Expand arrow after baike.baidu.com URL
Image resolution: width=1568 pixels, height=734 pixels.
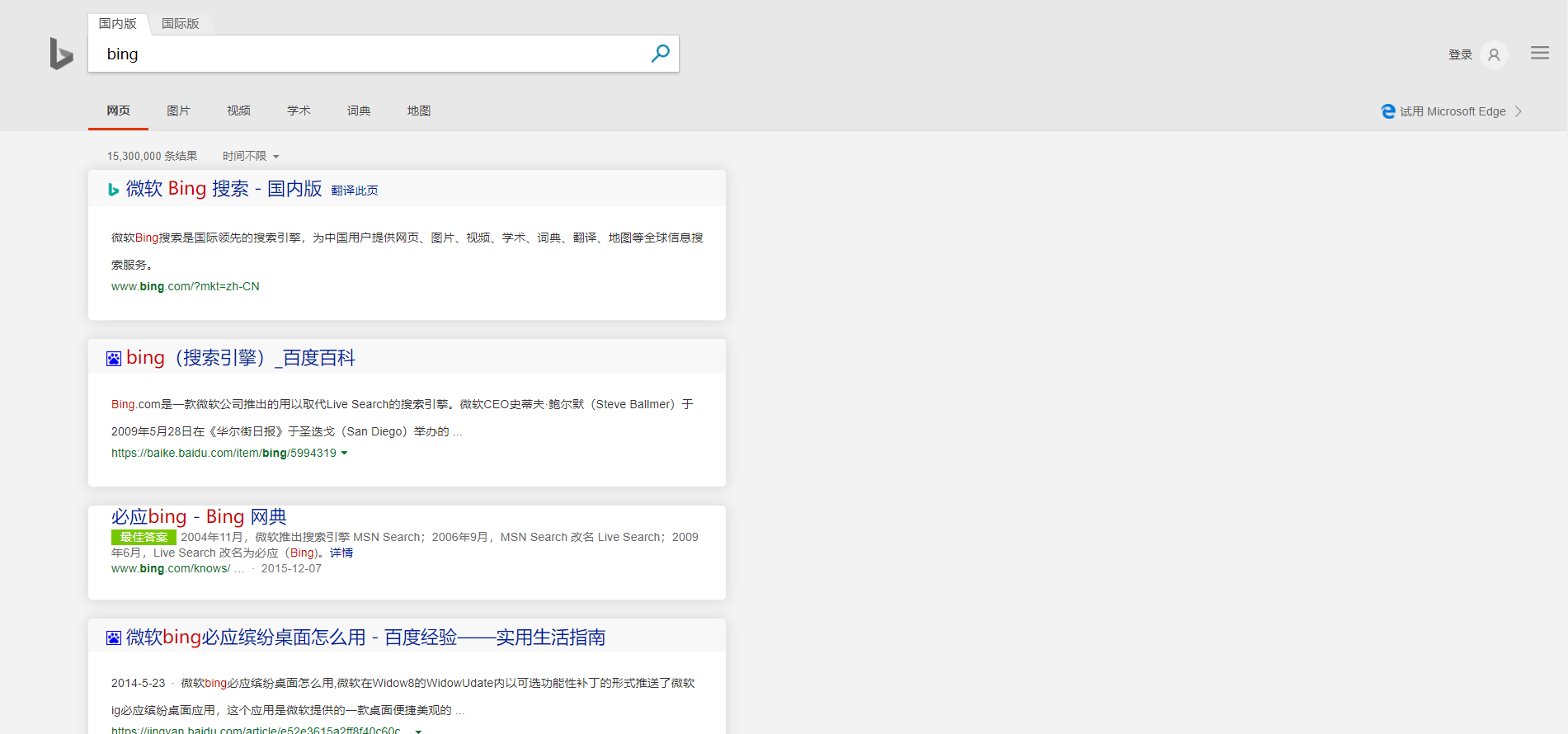[x=344, y=453]
